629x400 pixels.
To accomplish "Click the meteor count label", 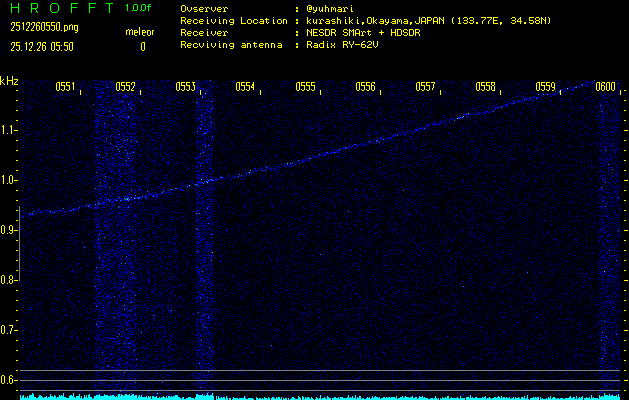I will click(x=140, y=33).
